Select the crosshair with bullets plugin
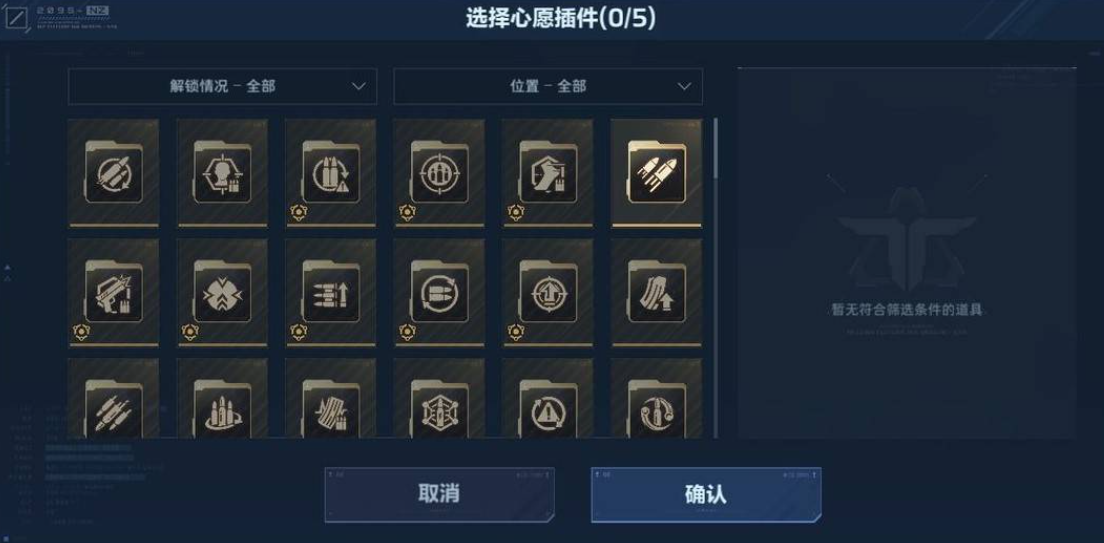The image size is (1104, 543). [439, 173]
